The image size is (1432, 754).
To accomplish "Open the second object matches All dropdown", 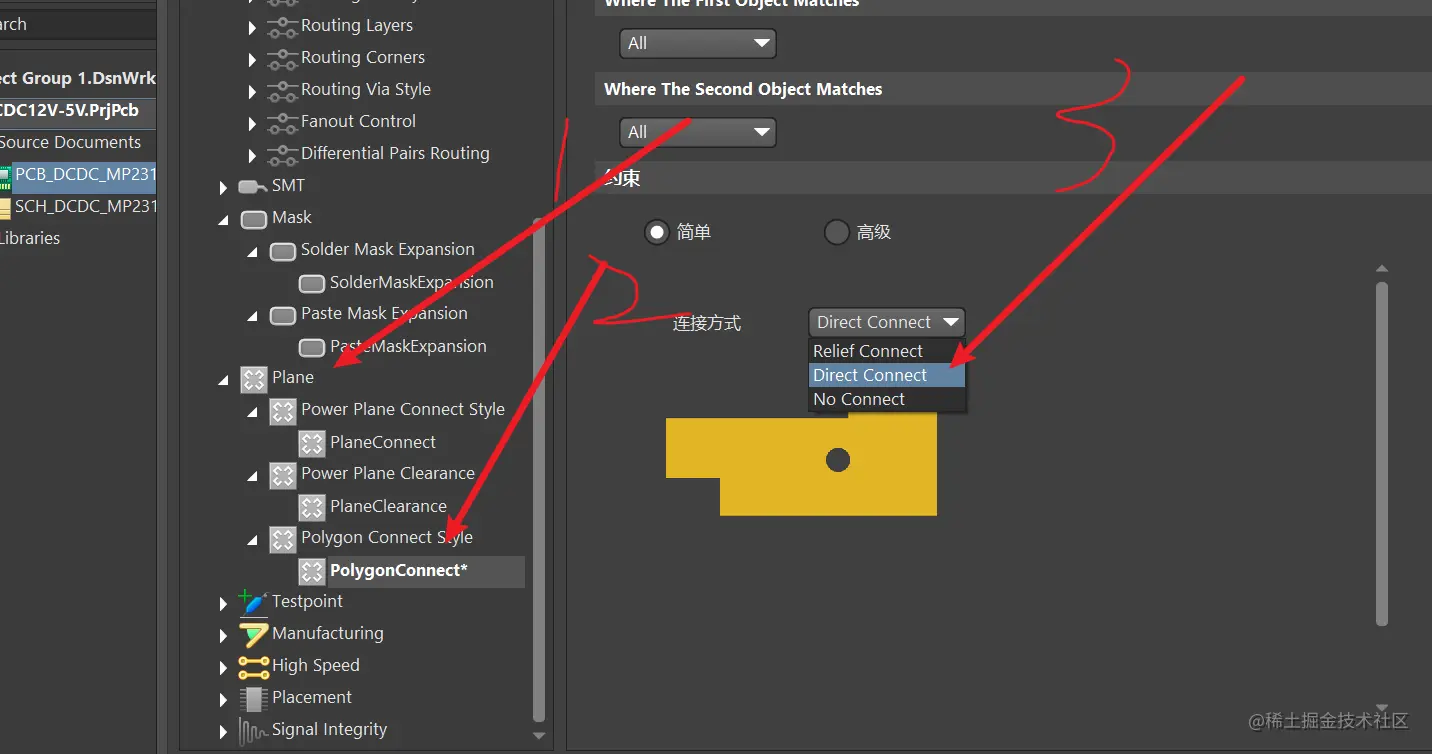I will (x=698, y=132).
